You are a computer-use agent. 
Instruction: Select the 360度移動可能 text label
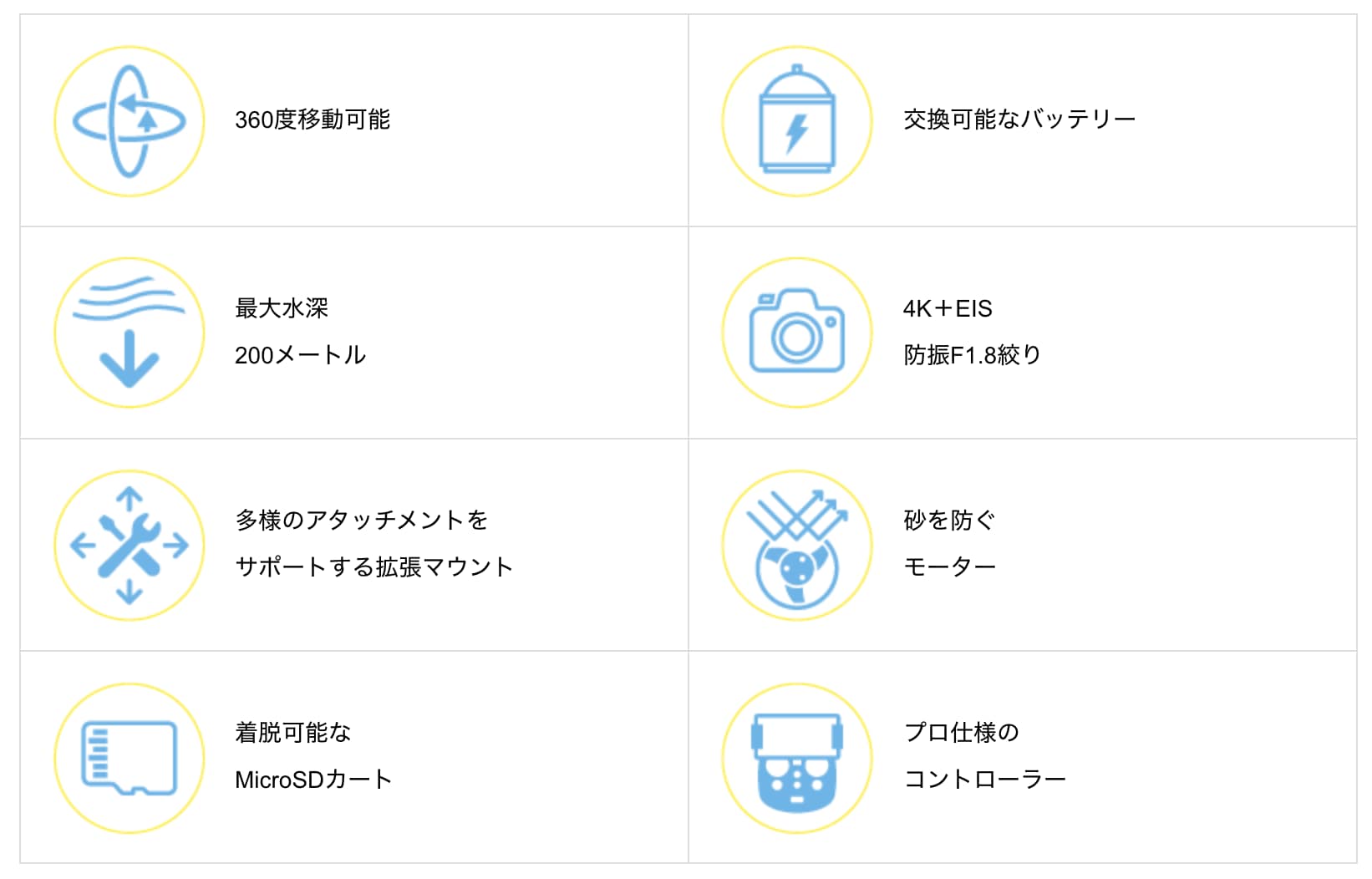(313, 120)
